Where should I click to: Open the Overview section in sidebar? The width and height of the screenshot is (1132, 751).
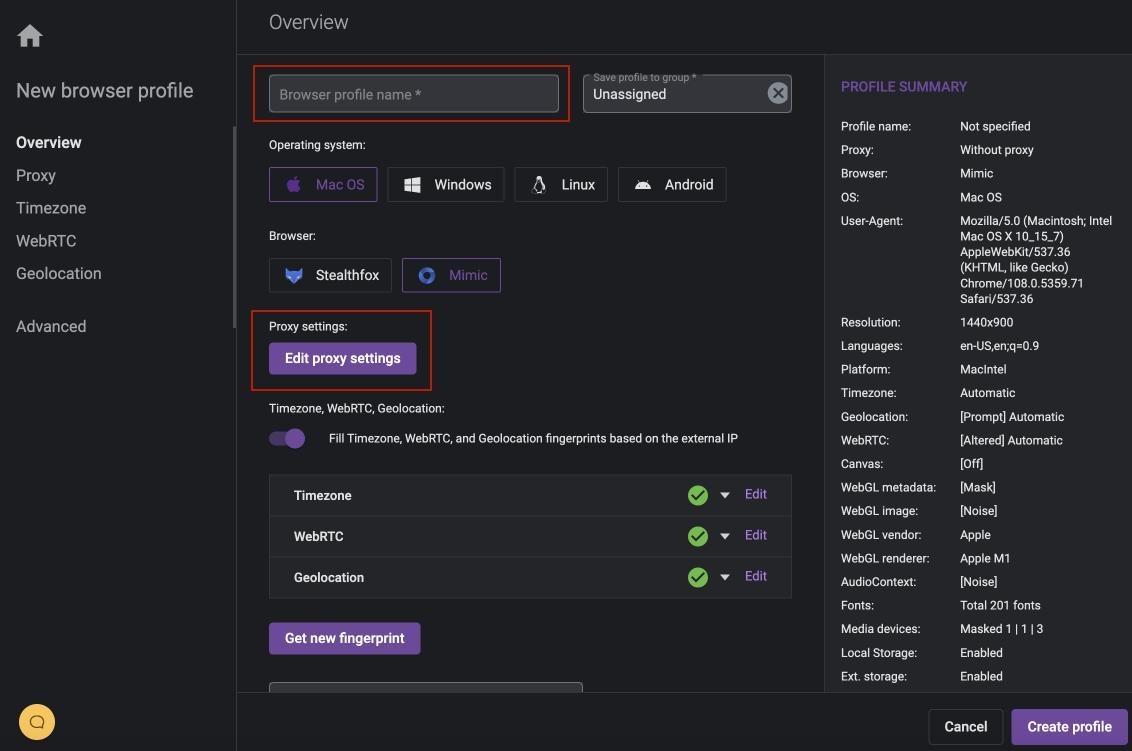click(x=48, y=142)
